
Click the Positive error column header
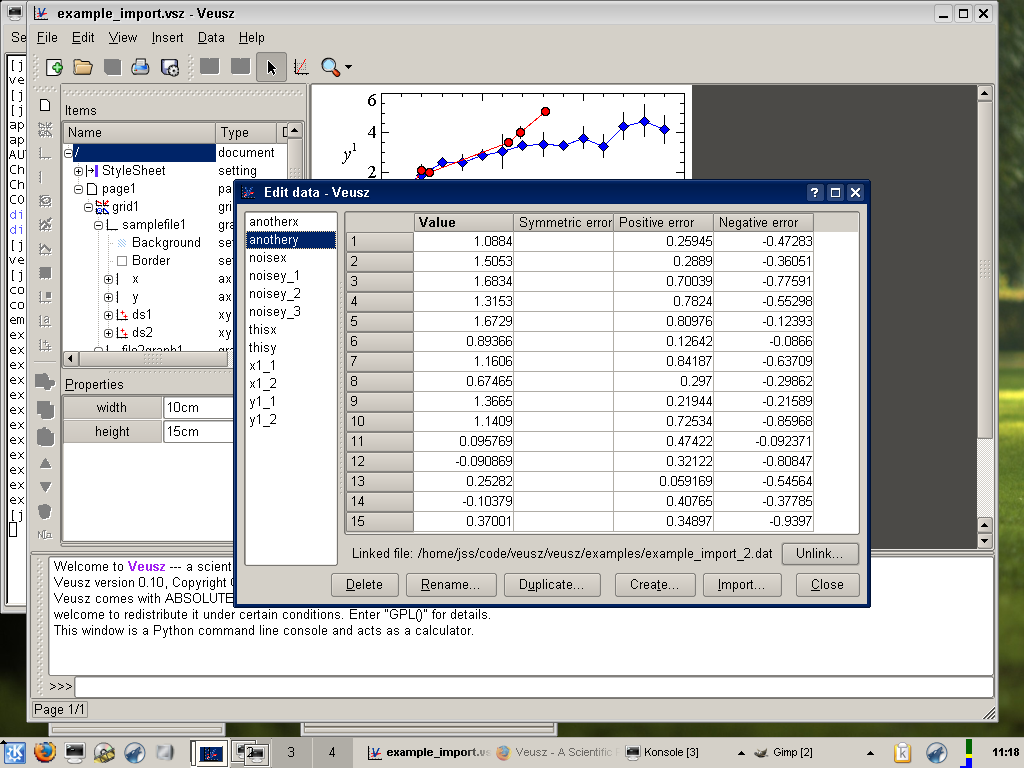pyautogui.click(x=664, y=223)
